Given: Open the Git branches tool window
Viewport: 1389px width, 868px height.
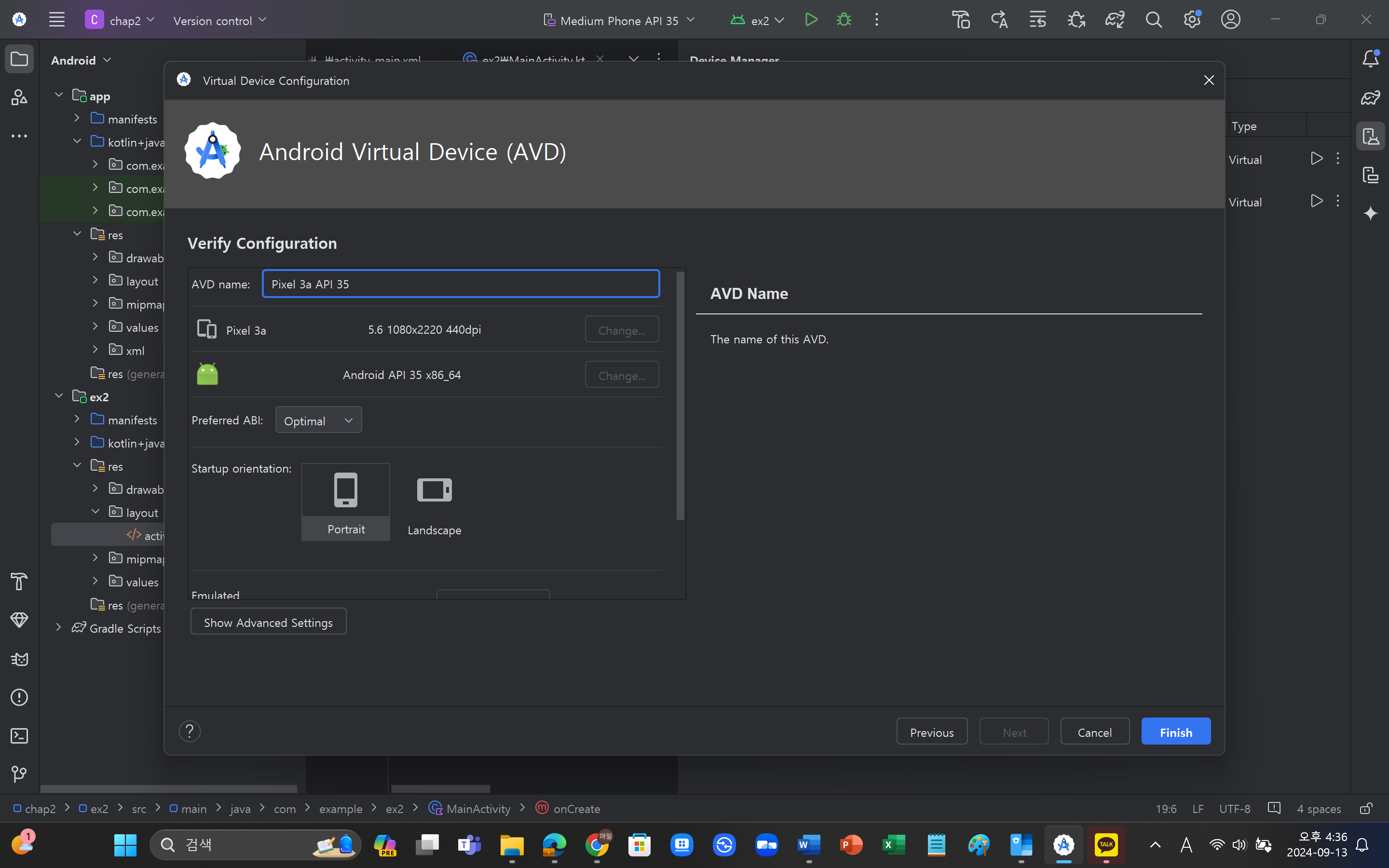Looking at the screenshot, I should (x=19, y=774).
